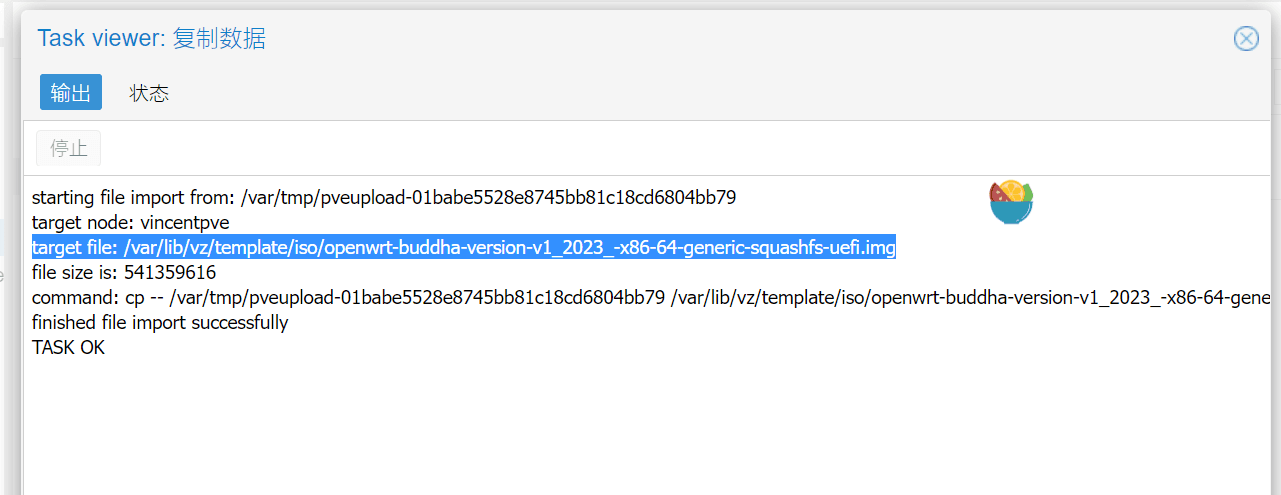Select the 'target node' label text
The image size is (1281, 495).
pos(82,223)
